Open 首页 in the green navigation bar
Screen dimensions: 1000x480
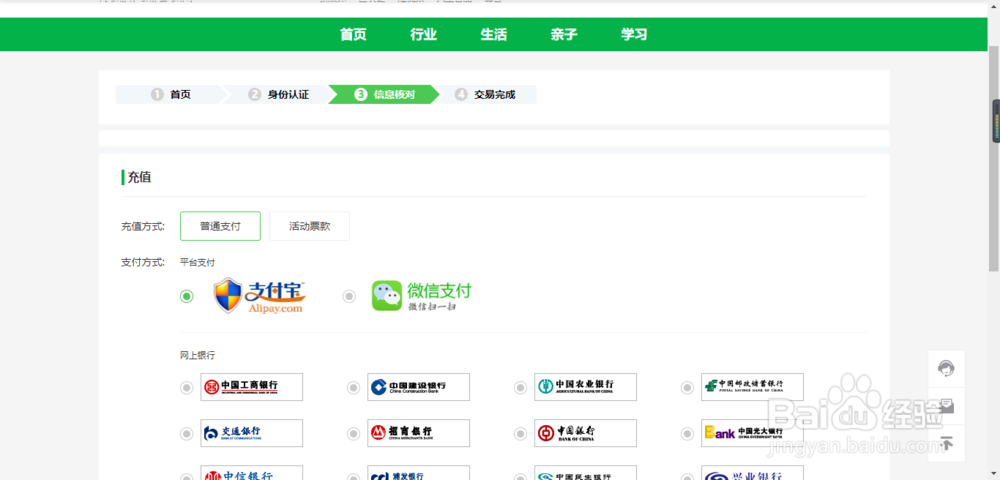pos(353,34)
